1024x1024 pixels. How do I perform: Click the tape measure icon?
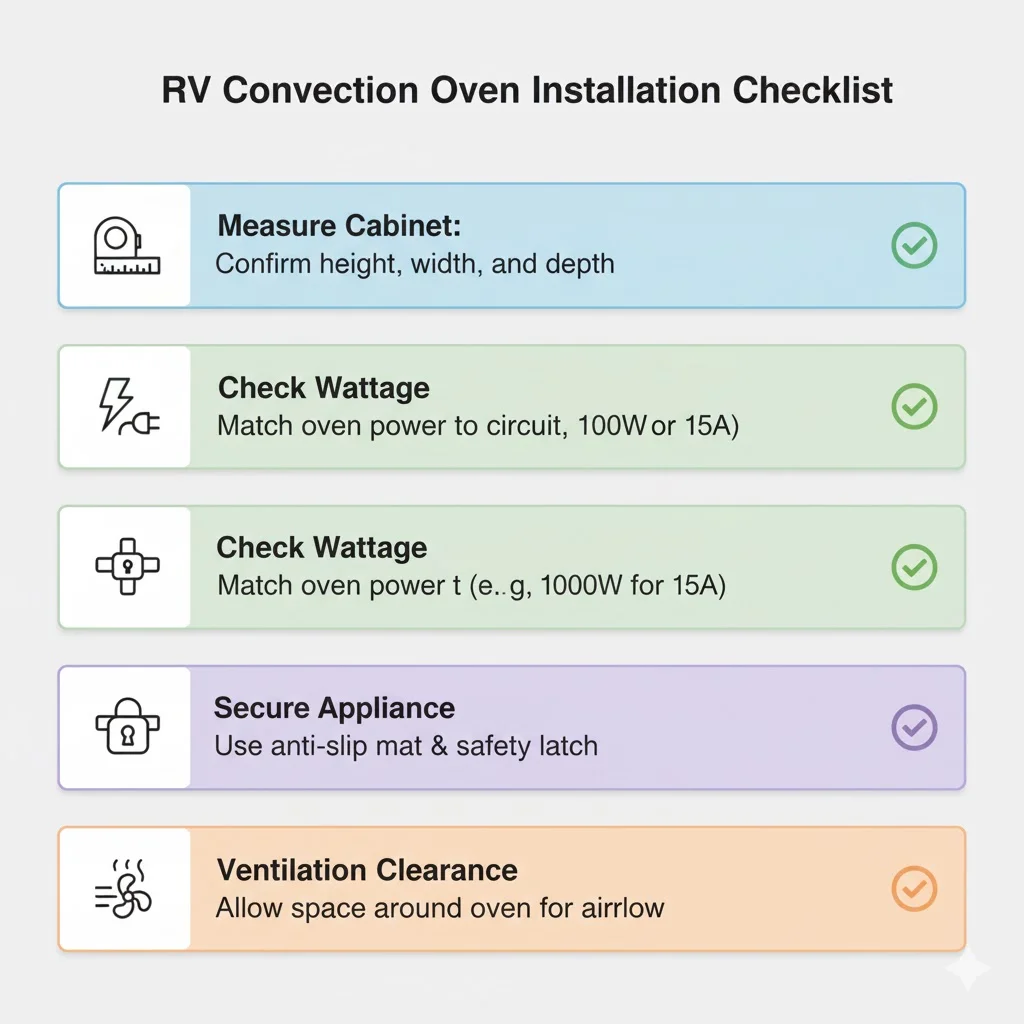tap(126, 246)
